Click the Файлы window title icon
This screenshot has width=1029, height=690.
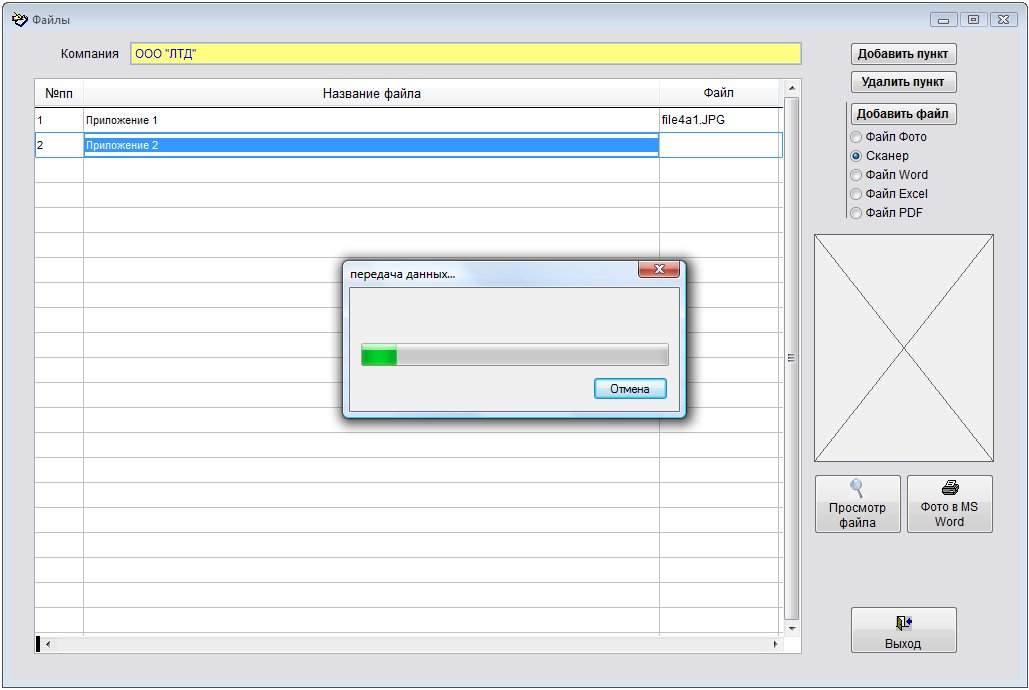click(x=20, y=20)
